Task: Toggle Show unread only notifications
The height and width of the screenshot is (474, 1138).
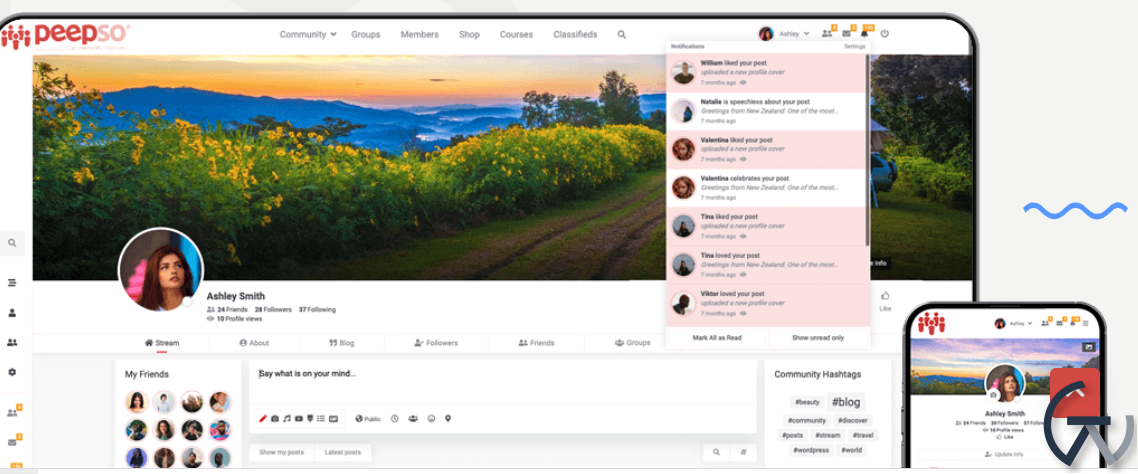Action: [x=818, y=338]
